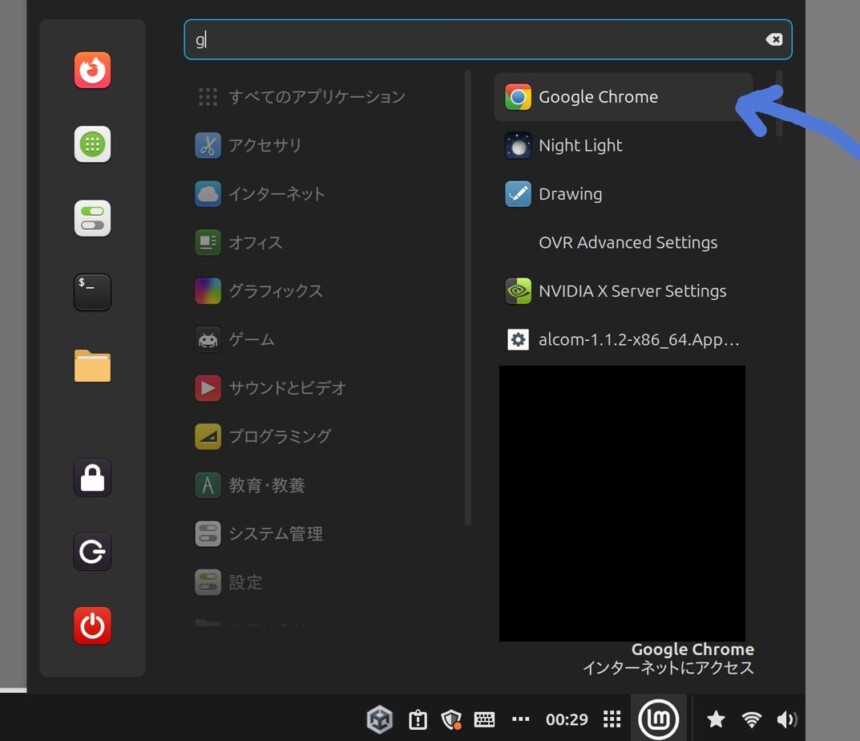The height and width of the screenshot is (741, 860).
Task: Select サウンドとビデオ category
Action: (x=326, y=388)
